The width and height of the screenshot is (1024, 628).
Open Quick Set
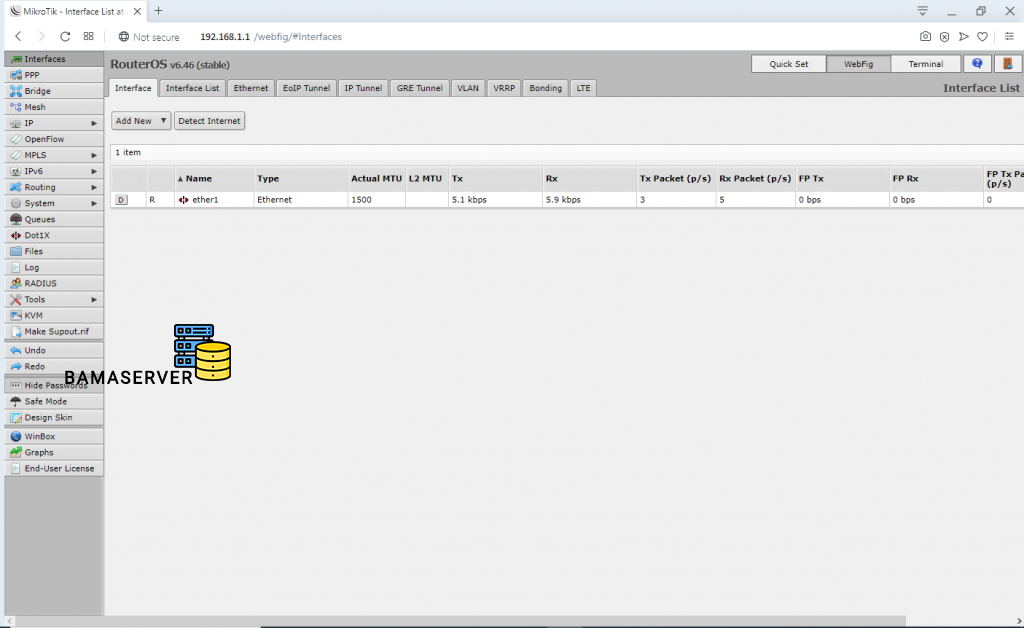[789, 64]
